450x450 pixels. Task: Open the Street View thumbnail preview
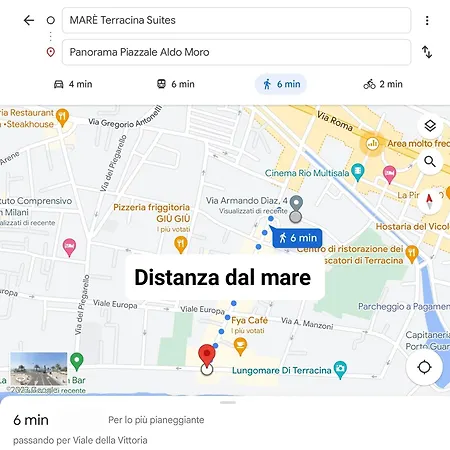tap(39, 368)
